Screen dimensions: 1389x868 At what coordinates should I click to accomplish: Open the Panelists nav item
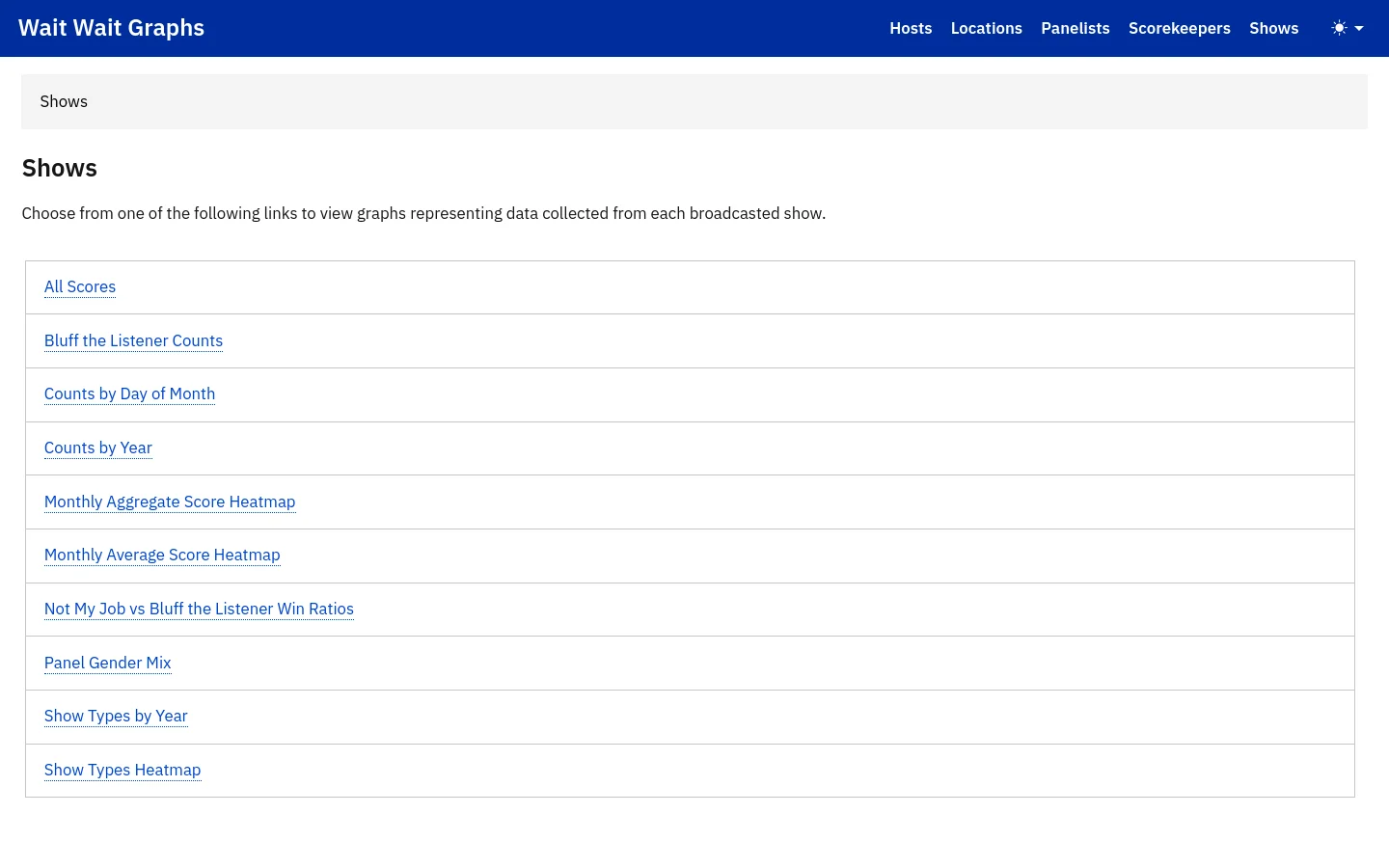point(1075,28)
